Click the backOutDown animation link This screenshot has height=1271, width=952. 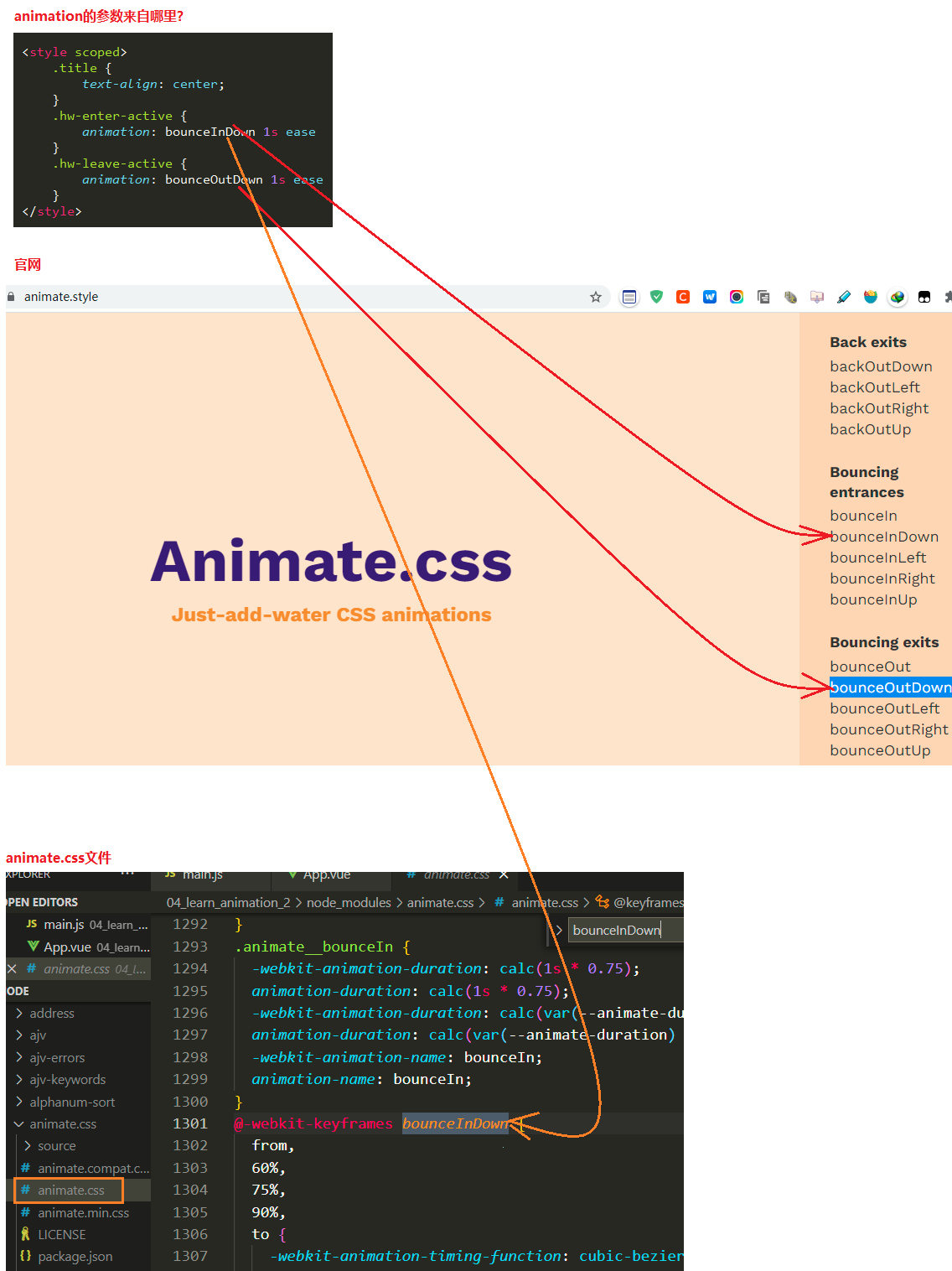point(881,366)
